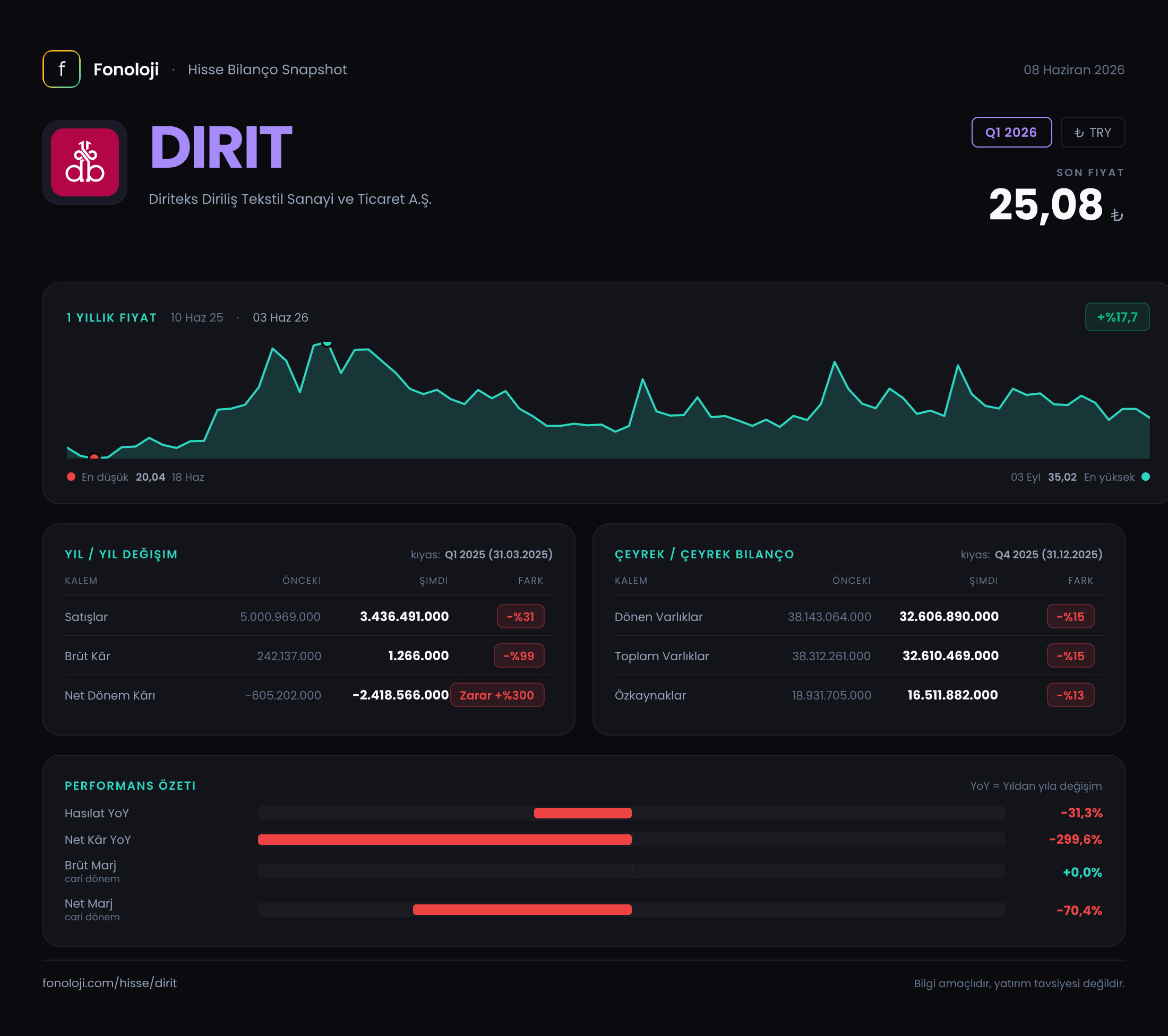
Task: Click the Hisse Bilanço Snapshot subtitle
Action: click(x=267, y=70)
